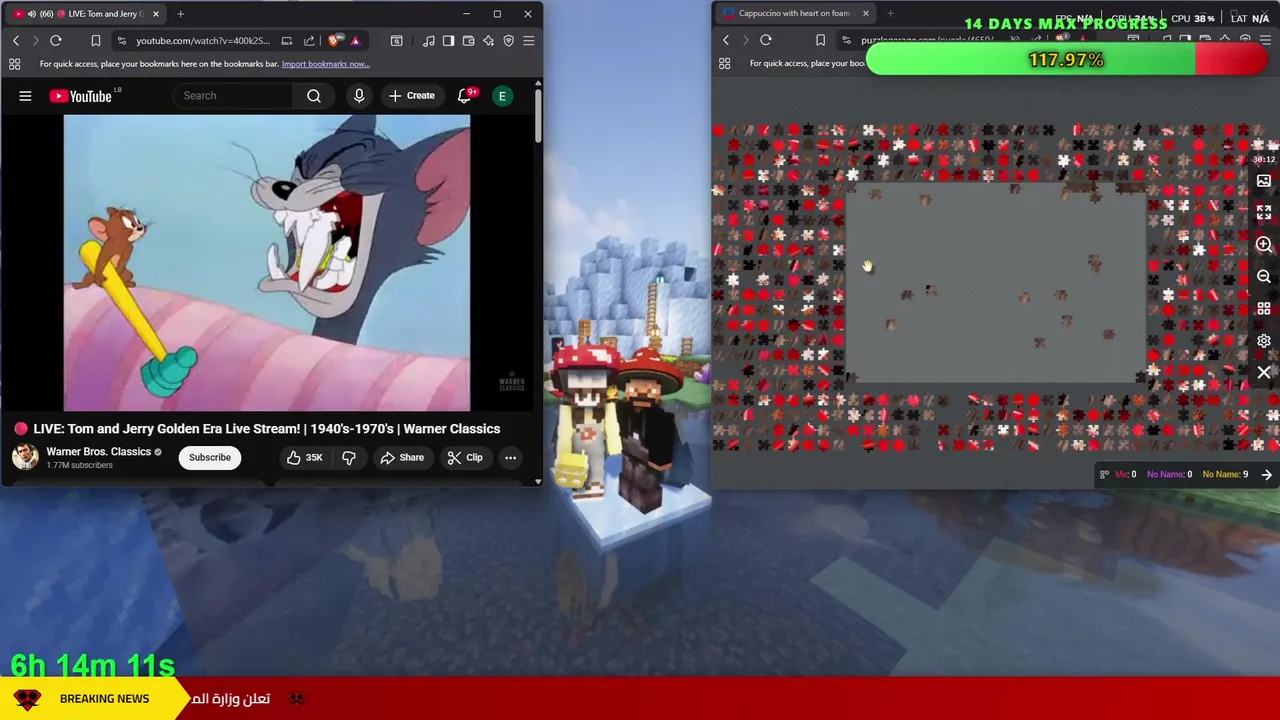This screenshot has width=1280, height=720.
Task: Close the Cappuccino with heart on foam tab
Action: click(x=865, y=14)
